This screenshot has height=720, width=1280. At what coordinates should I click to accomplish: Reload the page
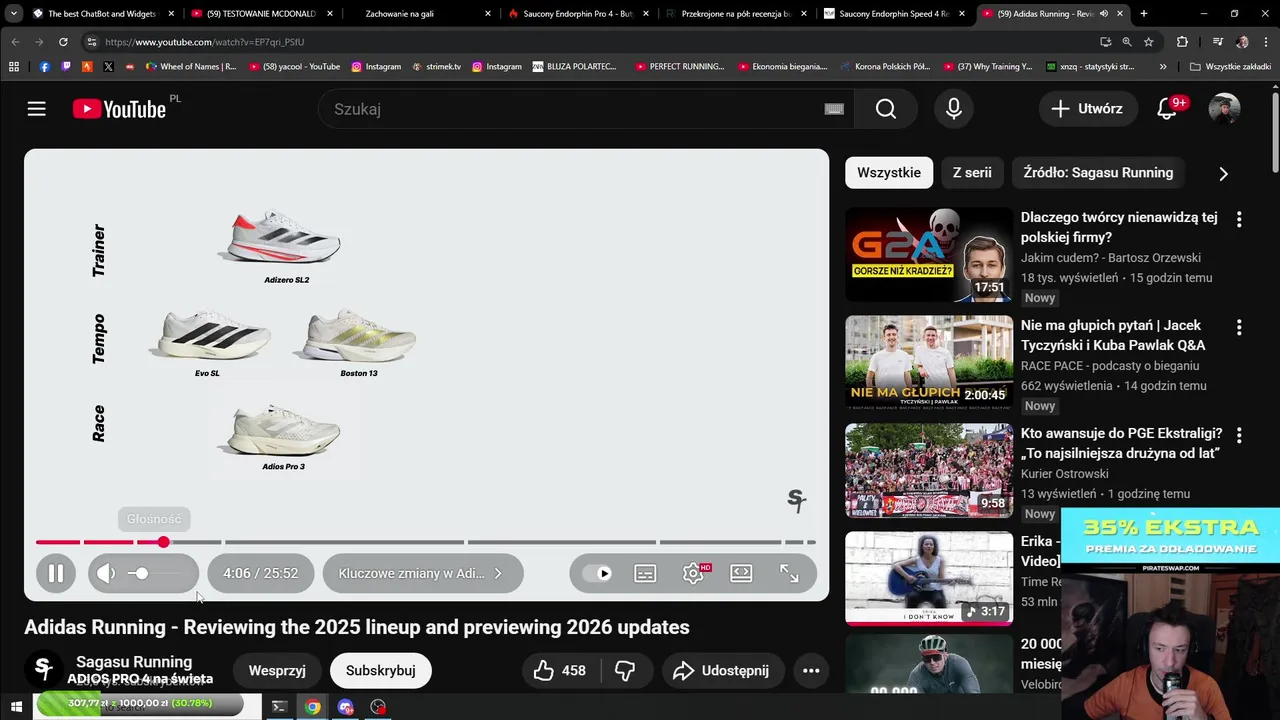pos(63,42)
